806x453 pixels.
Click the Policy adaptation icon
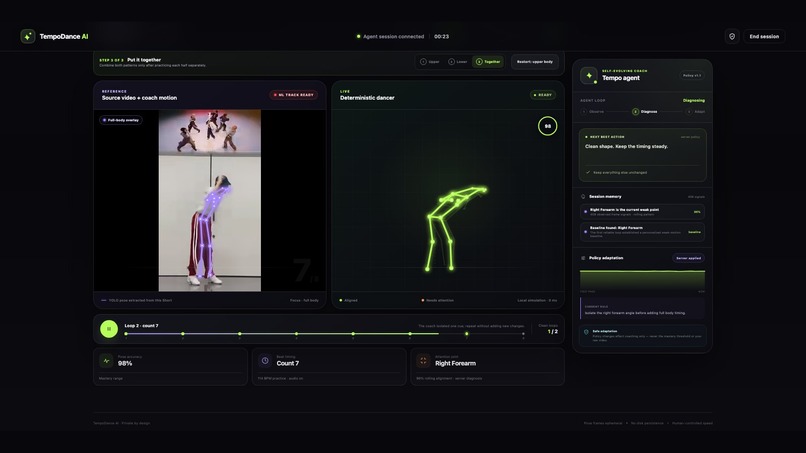[583, 258]
